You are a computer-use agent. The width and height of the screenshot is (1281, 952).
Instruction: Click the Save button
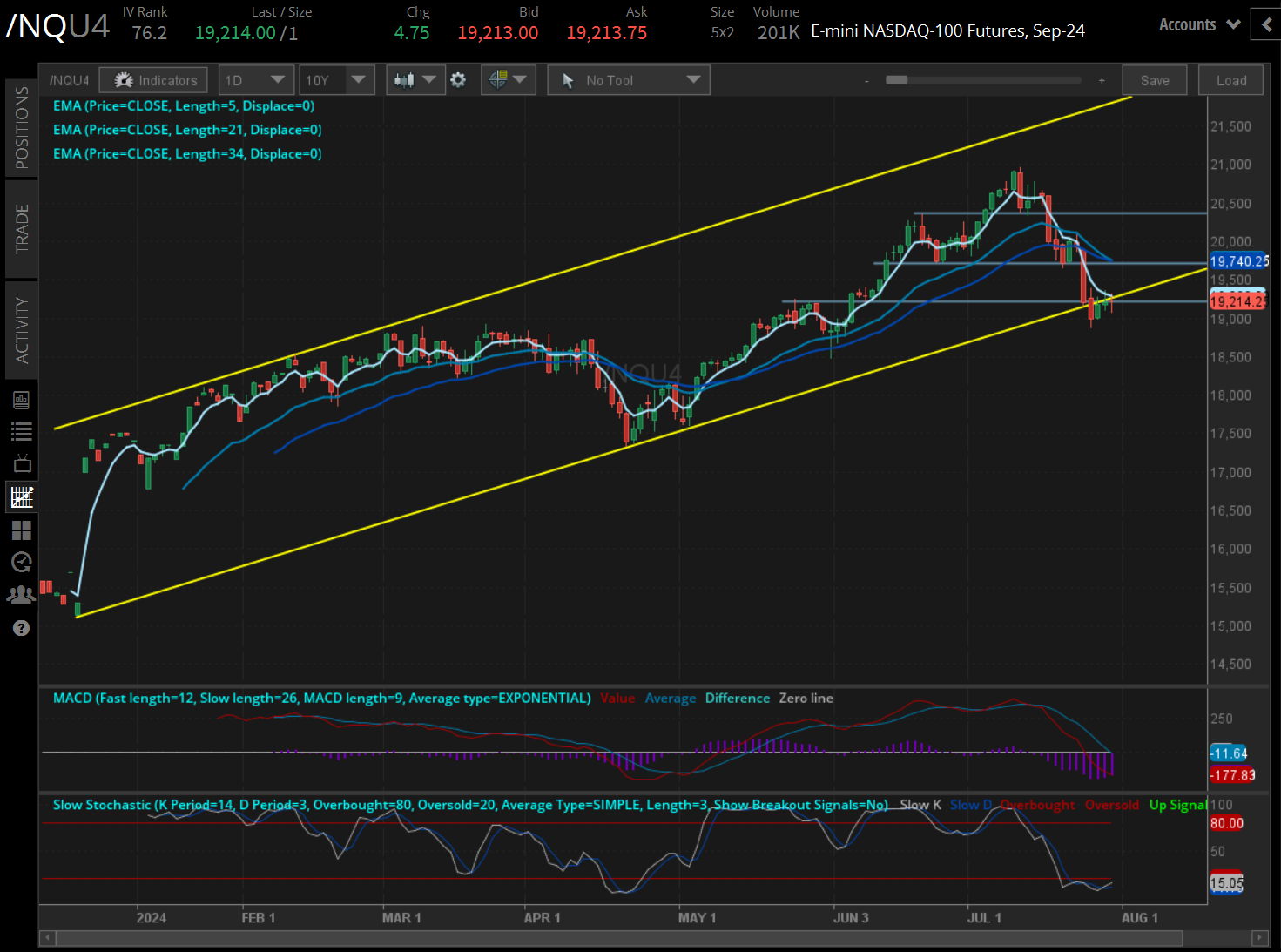1154,79
